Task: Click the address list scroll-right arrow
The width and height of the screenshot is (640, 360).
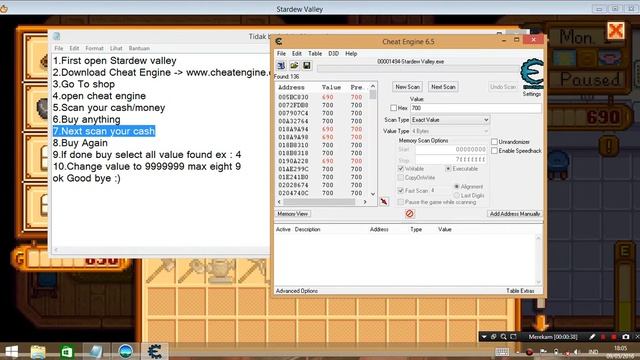Action: point(365,202)
